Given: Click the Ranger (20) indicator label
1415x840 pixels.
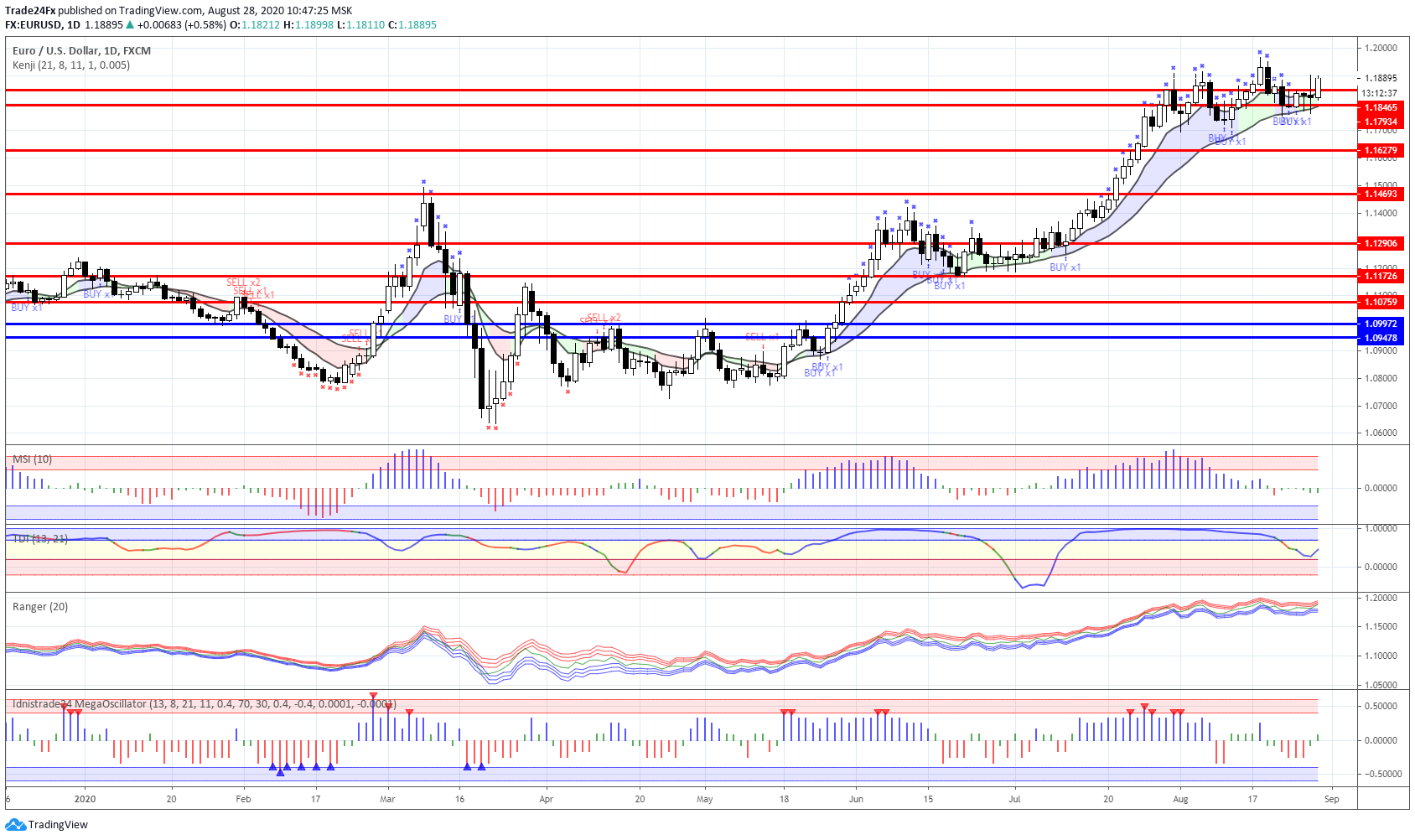Looking at the screenshot, I should 40,606.
